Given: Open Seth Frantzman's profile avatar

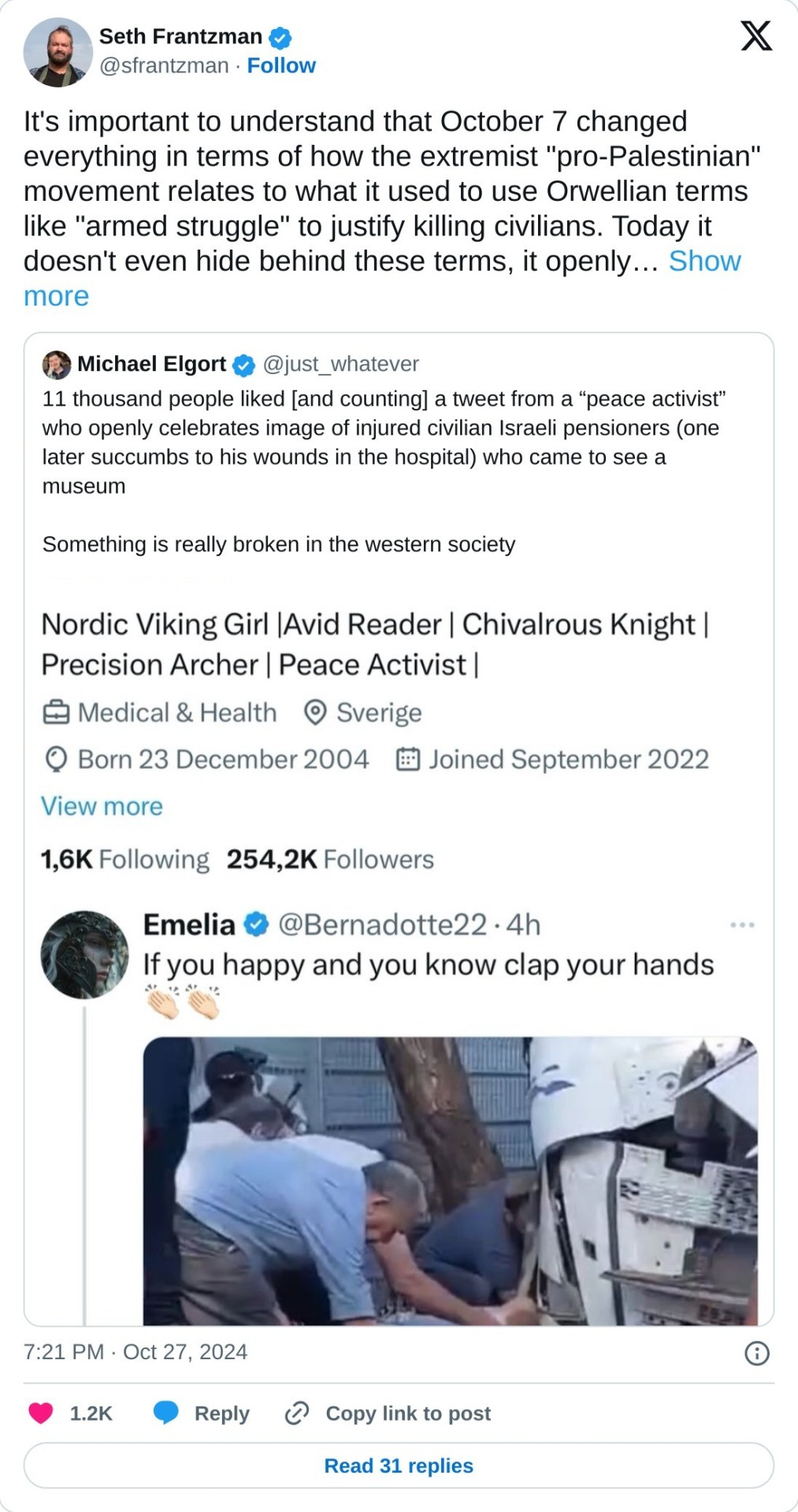Looking at the screenshot, I should [58, 52].
